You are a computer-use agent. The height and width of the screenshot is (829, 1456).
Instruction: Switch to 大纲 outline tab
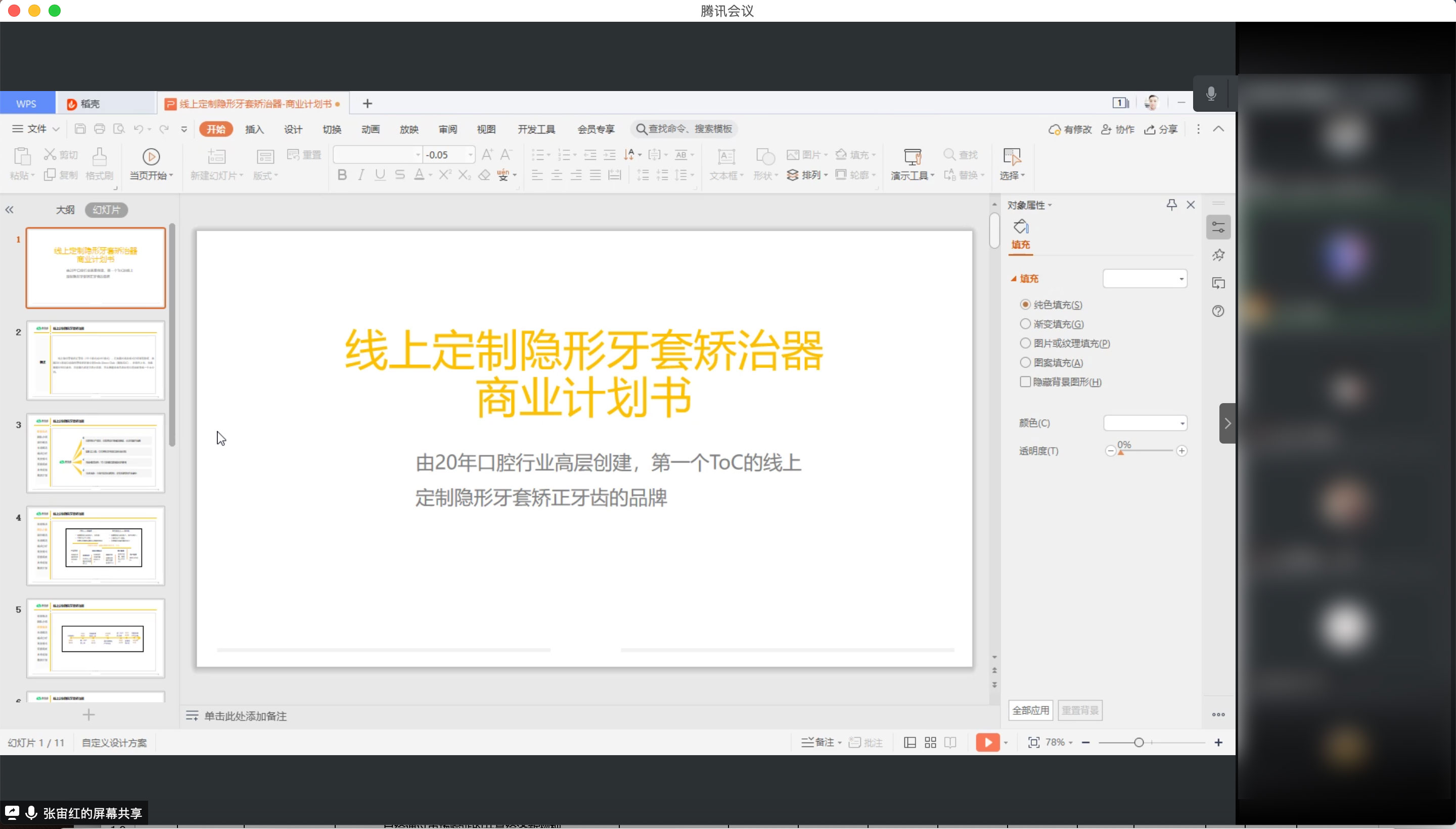(x=65, y=209)
